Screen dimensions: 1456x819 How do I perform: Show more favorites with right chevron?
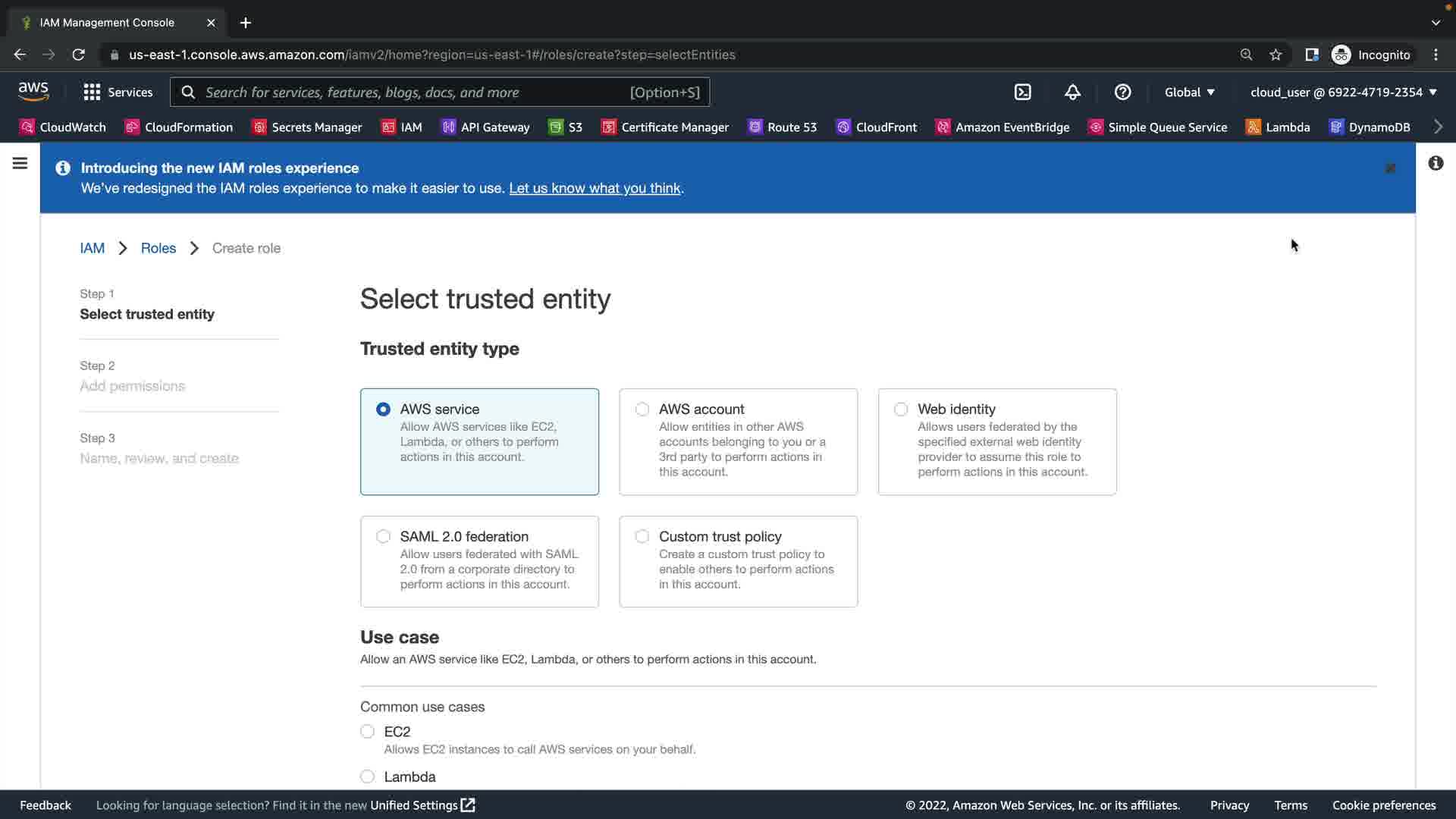(x=1438, y=127)
